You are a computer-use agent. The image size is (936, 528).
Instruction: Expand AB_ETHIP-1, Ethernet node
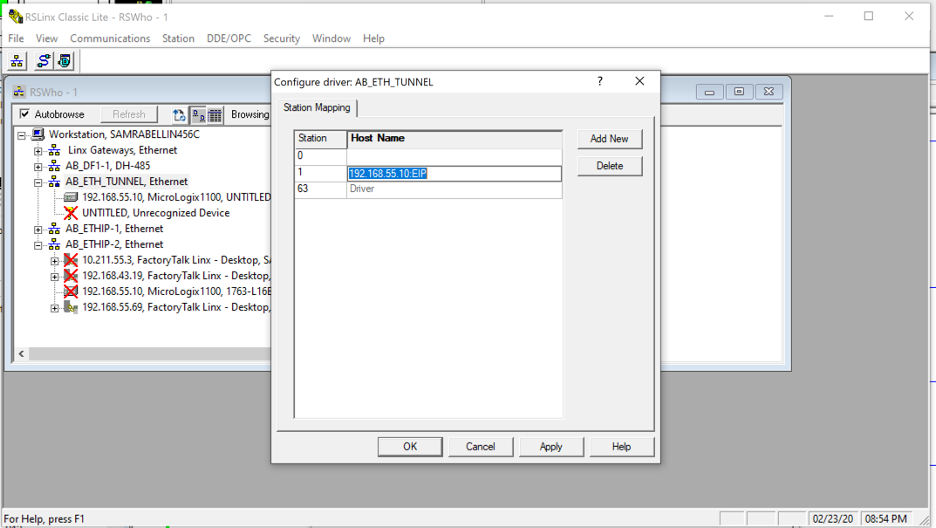pos(38,229)
